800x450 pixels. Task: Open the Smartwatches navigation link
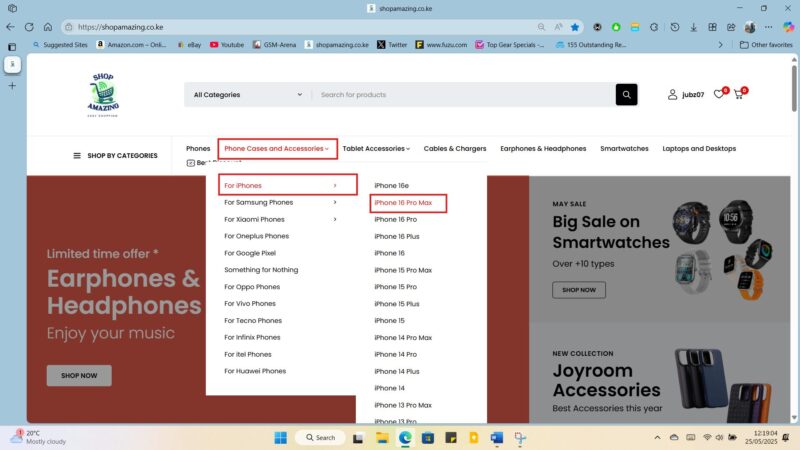(x=624, y=149)
